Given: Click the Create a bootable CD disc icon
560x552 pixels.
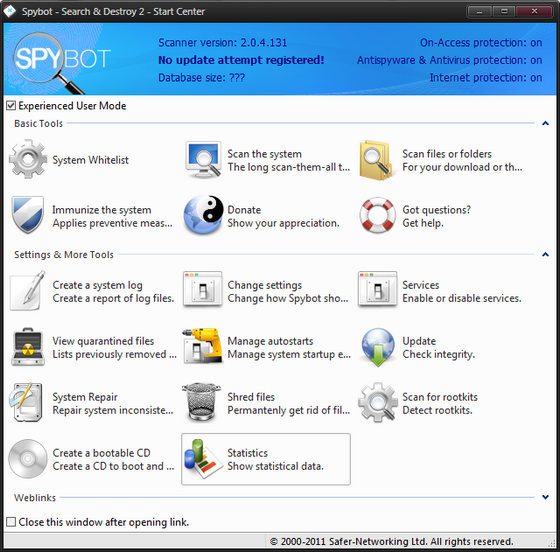Looking at the screenshot, I should pos(28,459).
